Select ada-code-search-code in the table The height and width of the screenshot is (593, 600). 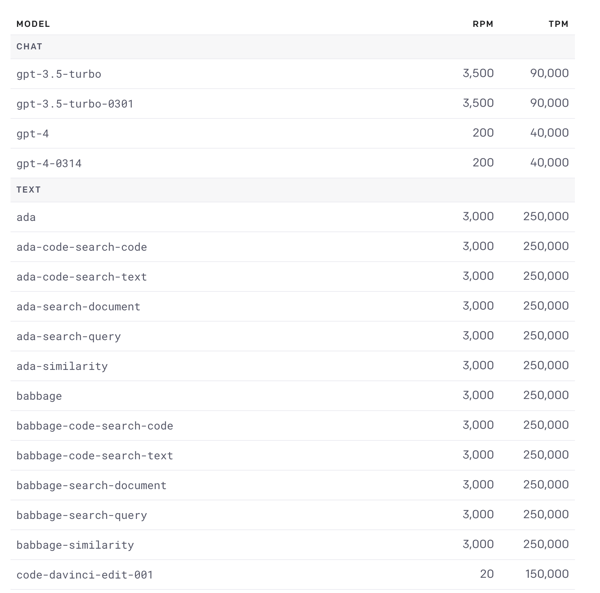82,247
